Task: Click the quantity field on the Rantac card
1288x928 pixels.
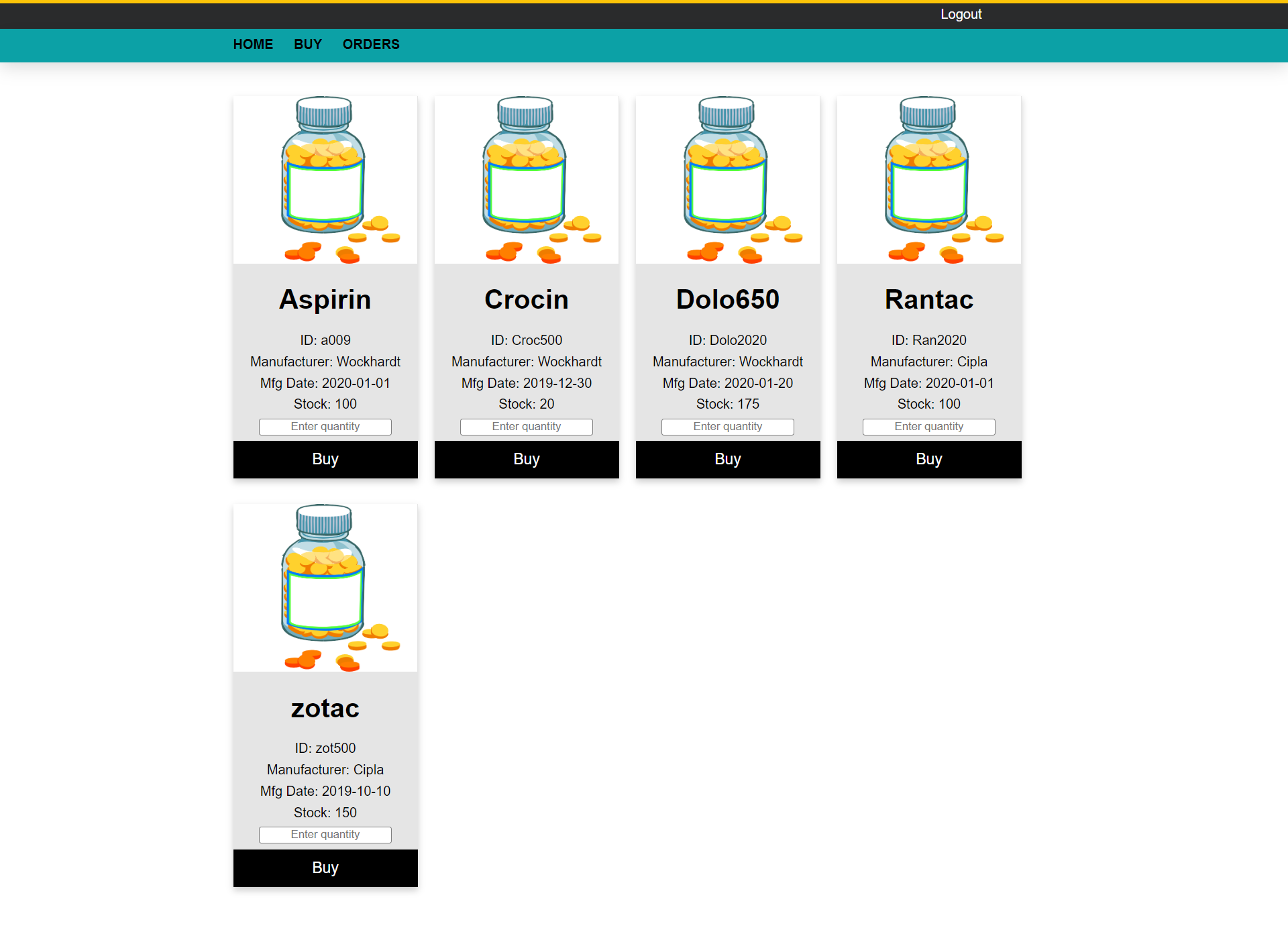Action: pos(928,427)
